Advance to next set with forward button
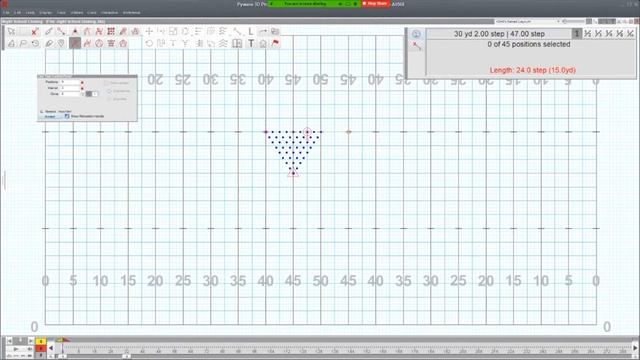Screen dimensions: 640x360 click(x=31, y=340)
